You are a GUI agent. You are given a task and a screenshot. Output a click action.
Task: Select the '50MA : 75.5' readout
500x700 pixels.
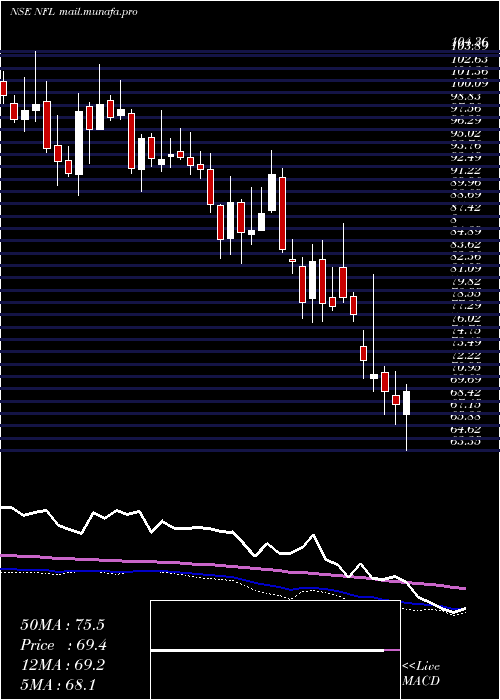[x=62, y=625]
